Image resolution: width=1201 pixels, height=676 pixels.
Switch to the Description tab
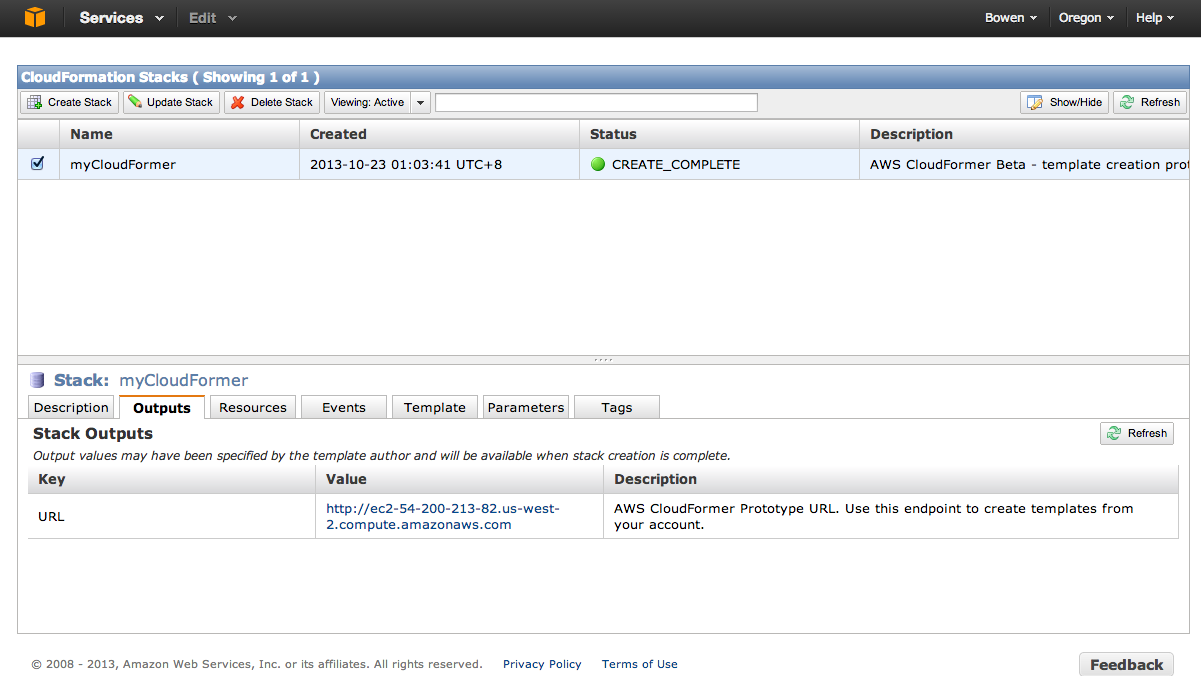71,407
